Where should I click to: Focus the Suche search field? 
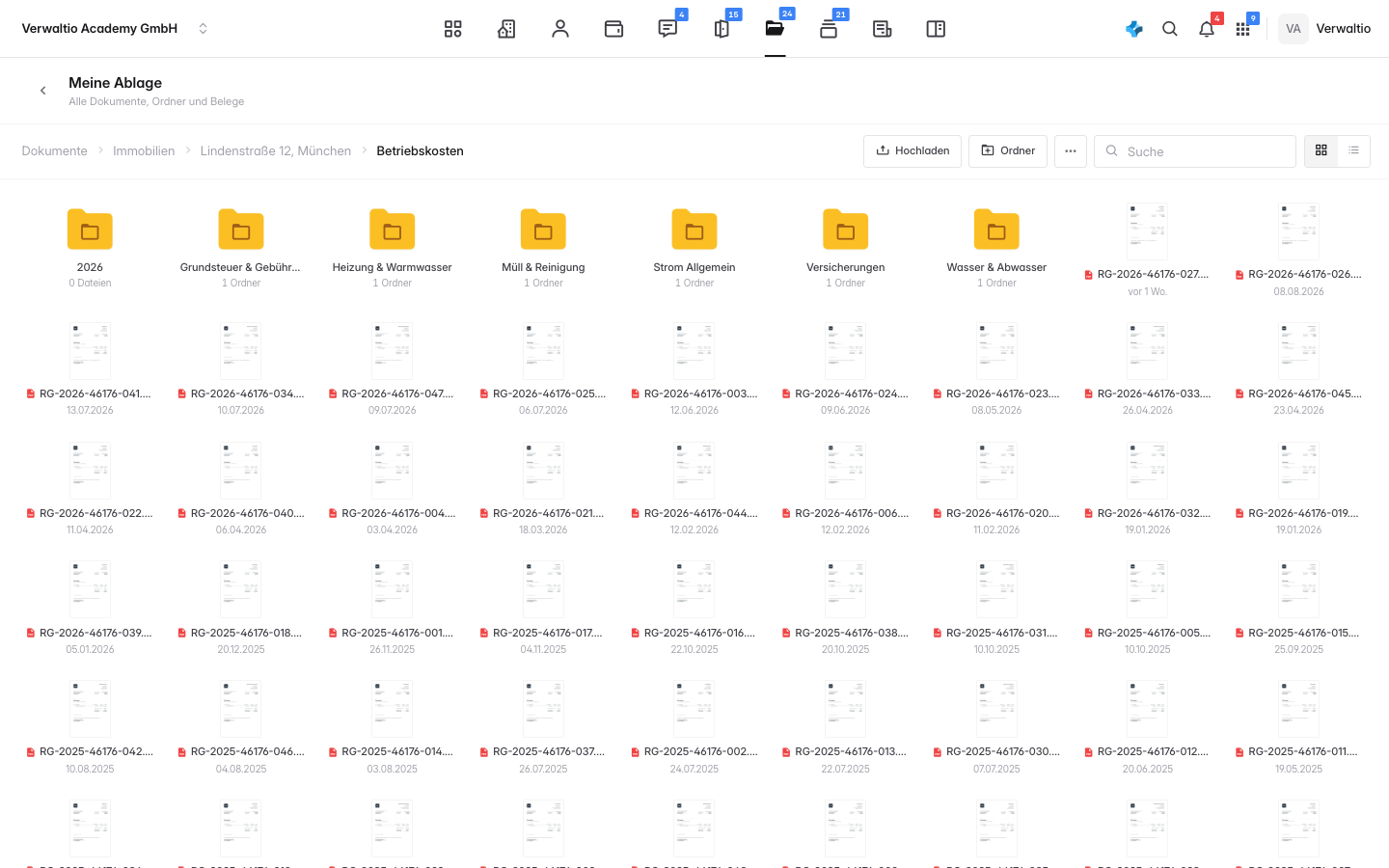tap(1195, 151)
